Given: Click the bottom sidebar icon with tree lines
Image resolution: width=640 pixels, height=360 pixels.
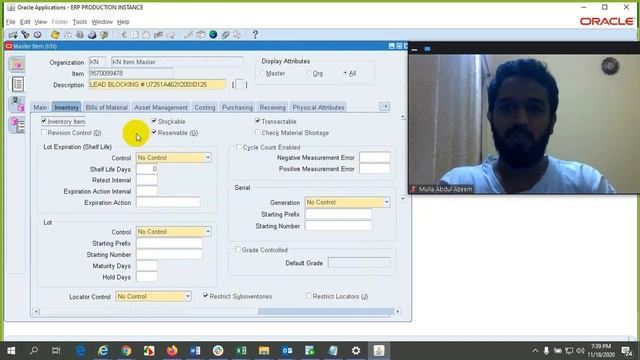Looking at the screenshot, I should coord(17,124).
